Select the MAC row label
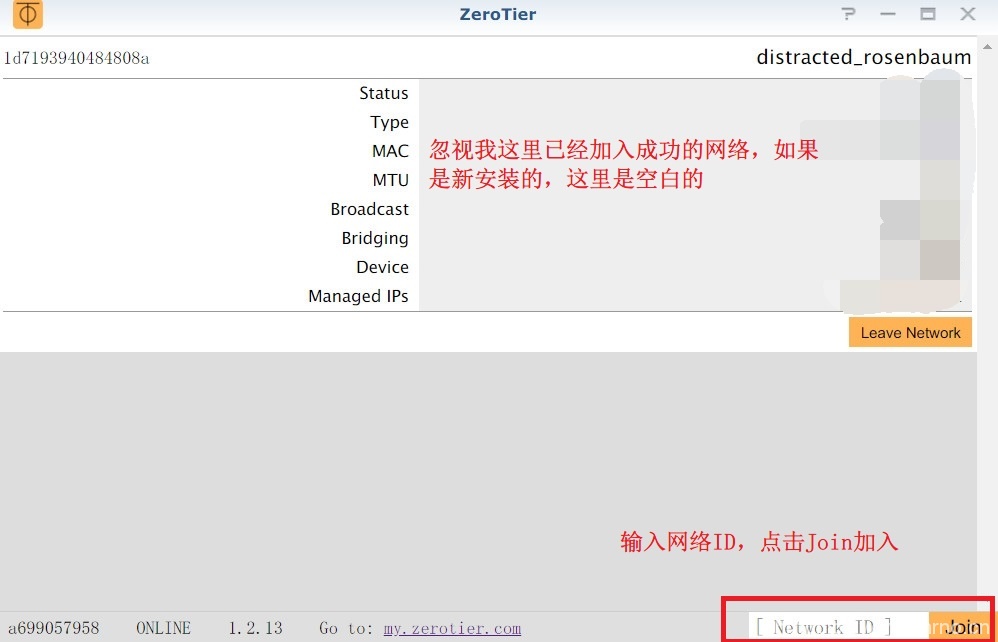998x642 pixels. point(390,151)
